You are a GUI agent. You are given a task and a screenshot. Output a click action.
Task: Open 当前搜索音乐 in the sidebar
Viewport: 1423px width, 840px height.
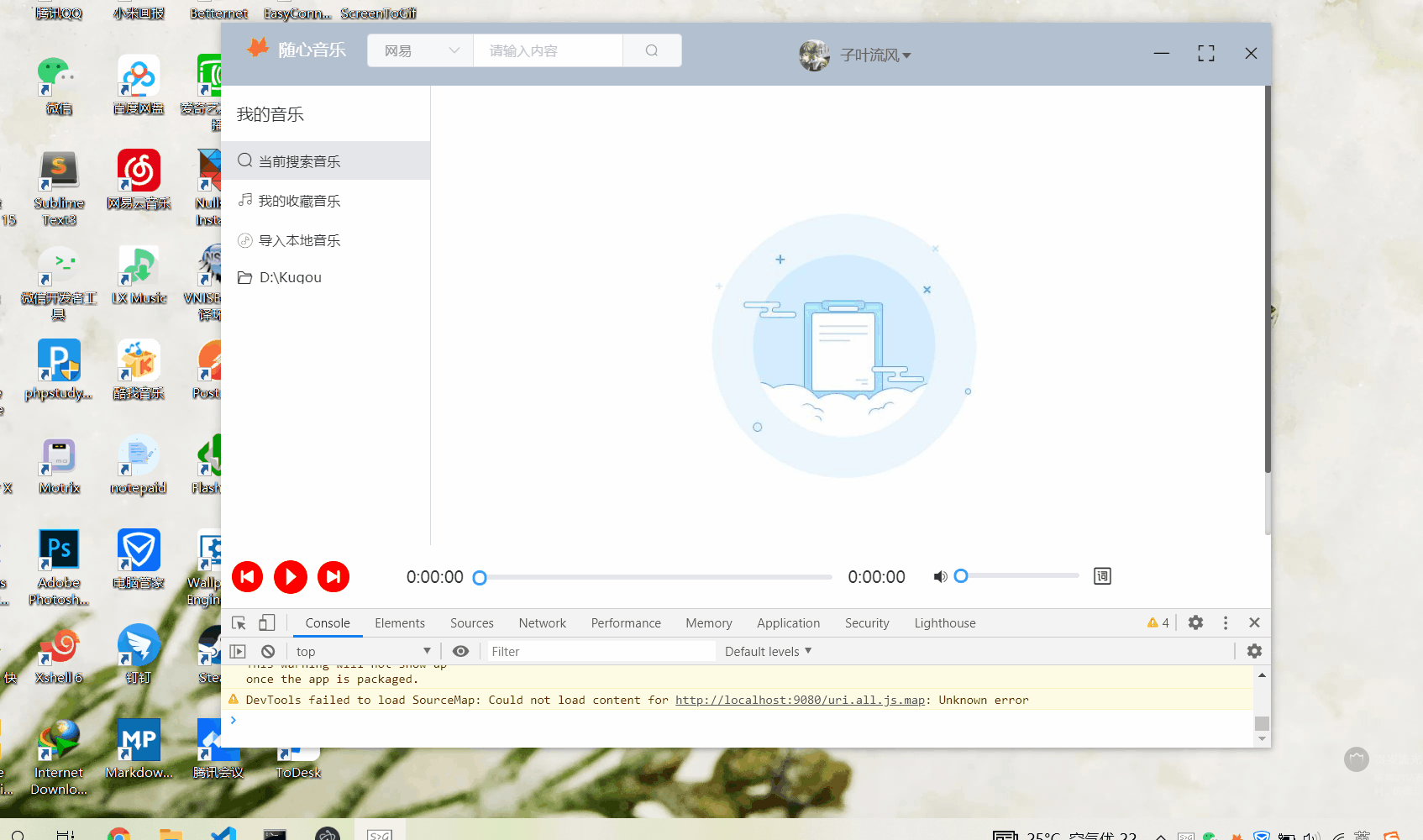coord(297,160)
